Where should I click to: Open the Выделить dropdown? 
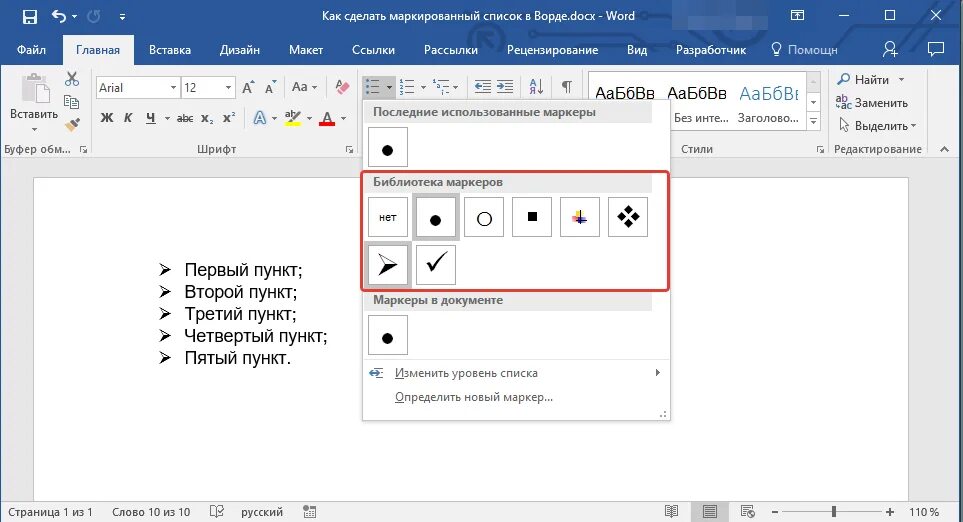tap(878, 125)
